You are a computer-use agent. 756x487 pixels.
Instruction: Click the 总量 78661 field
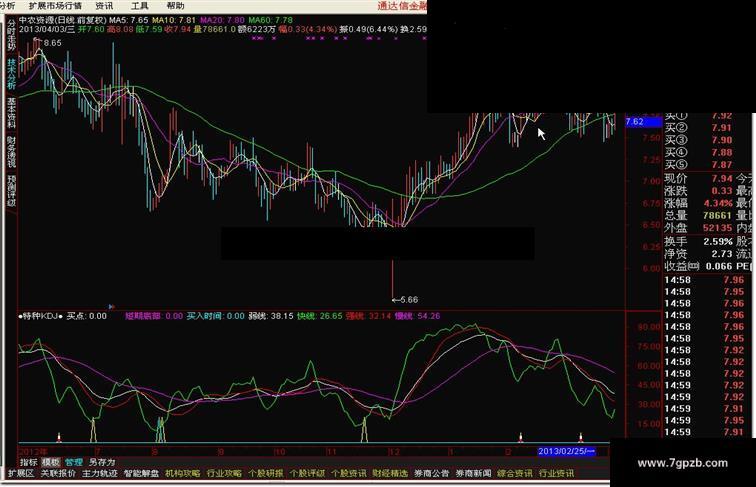698,215
